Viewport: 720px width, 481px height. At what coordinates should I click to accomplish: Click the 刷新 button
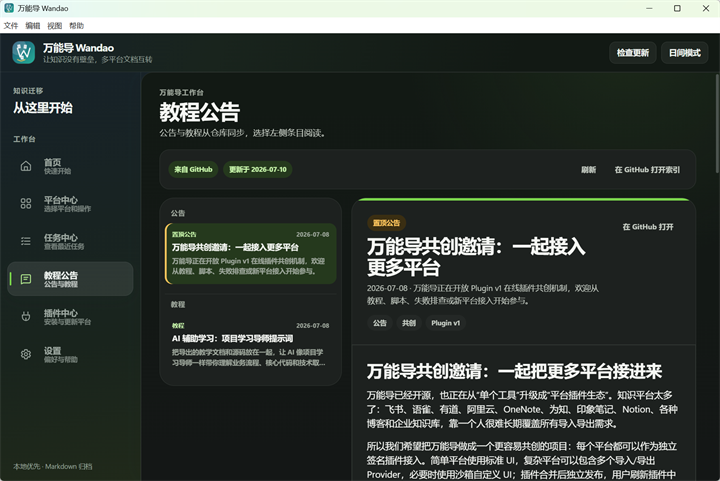[x=589, y=170]
